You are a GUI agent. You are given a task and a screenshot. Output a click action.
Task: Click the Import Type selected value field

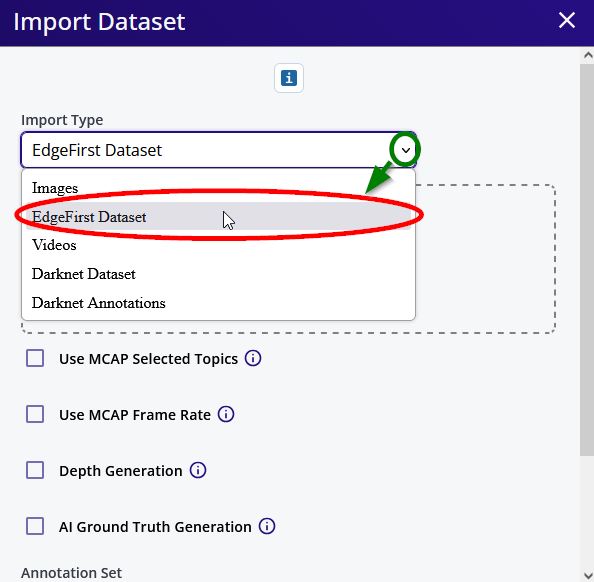(218, 150)
